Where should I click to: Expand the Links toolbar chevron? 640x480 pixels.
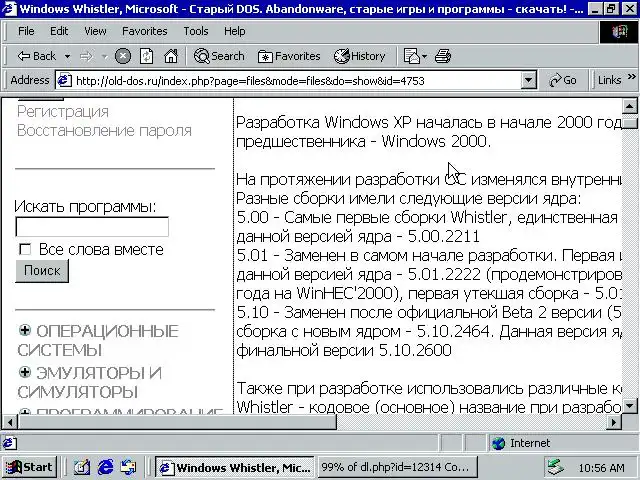click(x=632, y=76)
